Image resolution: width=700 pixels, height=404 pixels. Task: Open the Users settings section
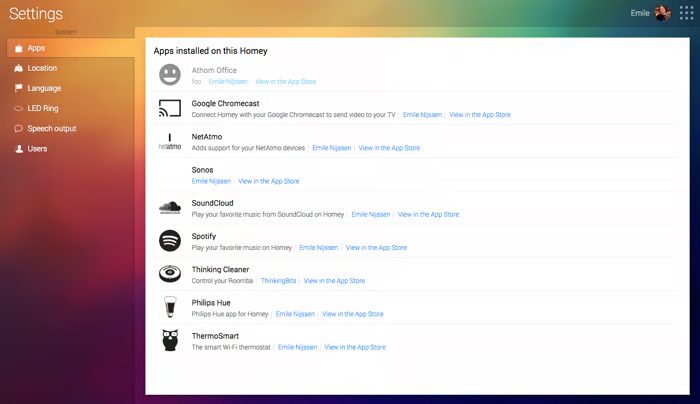[71, 149]
